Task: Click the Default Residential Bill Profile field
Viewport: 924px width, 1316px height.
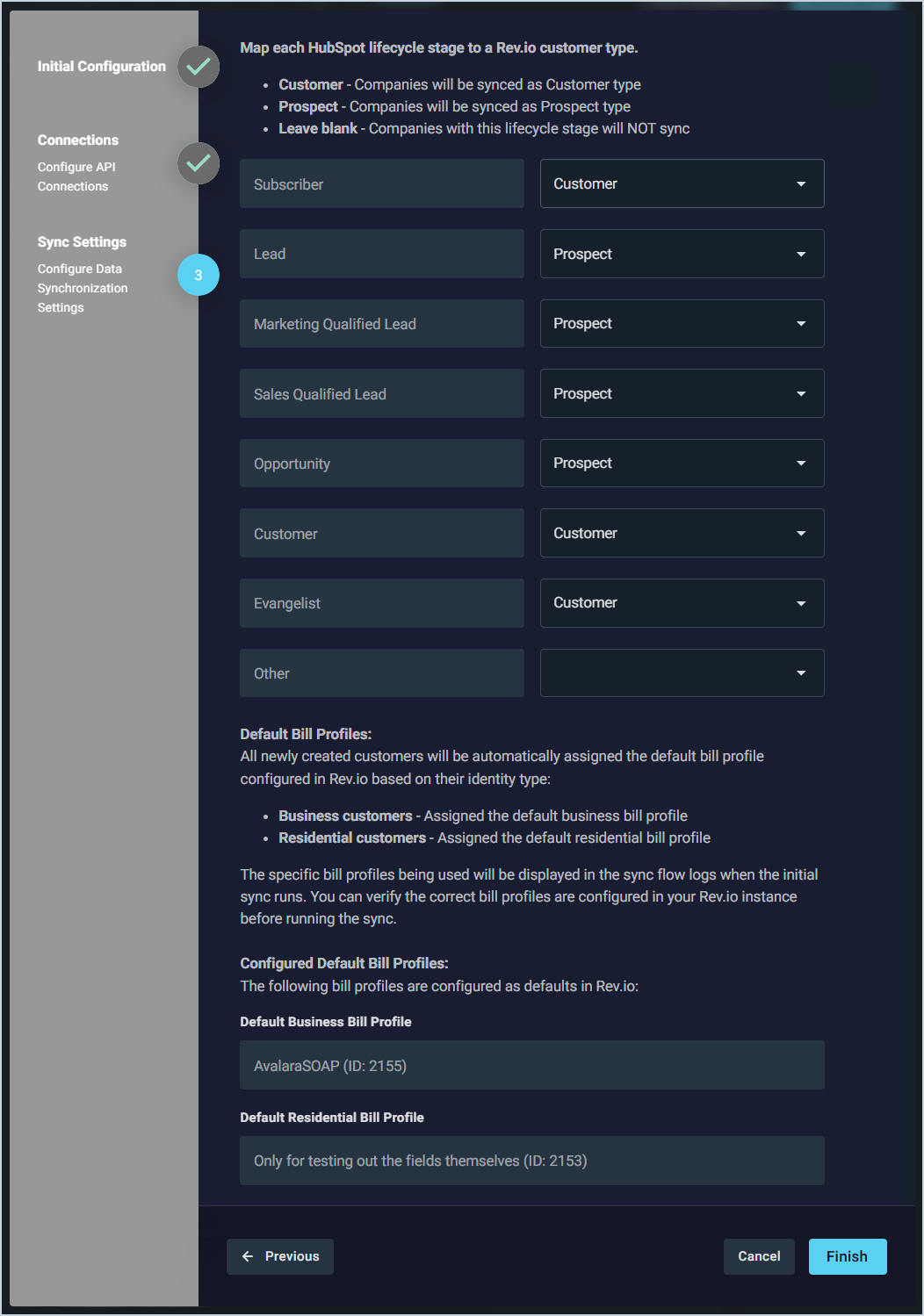Action: coord(531,1161)
